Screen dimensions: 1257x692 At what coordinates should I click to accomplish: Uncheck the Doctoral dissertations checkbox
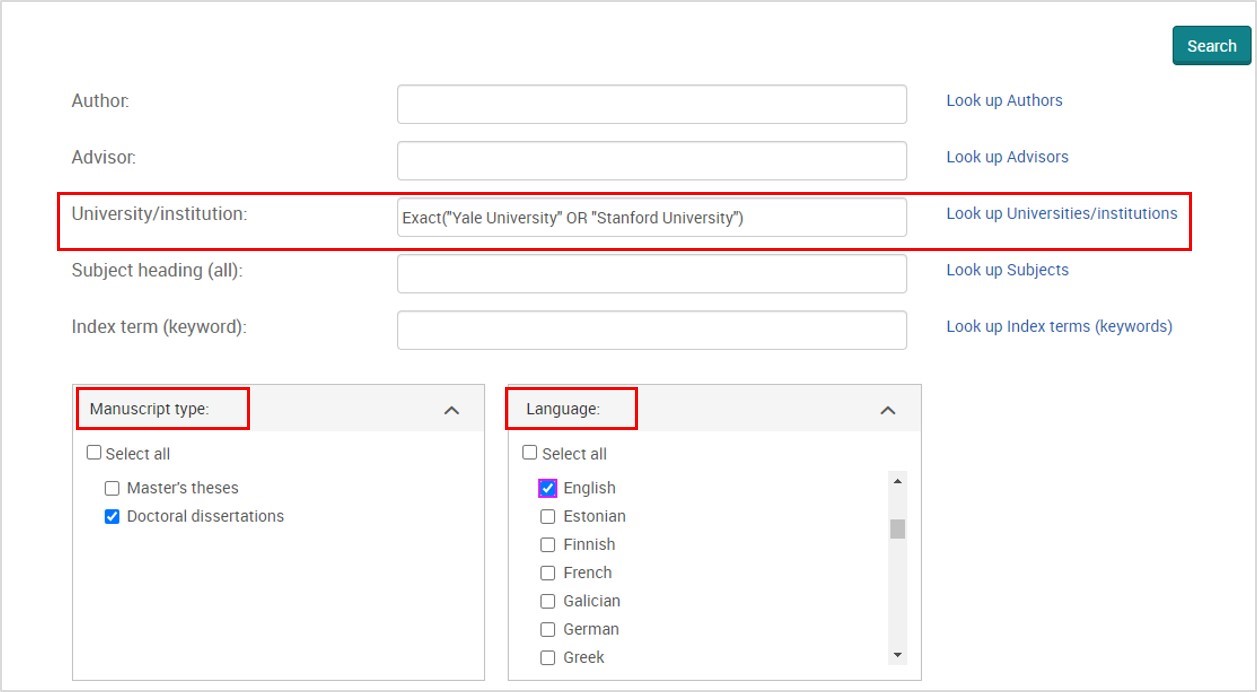click(x=112, y=516)
